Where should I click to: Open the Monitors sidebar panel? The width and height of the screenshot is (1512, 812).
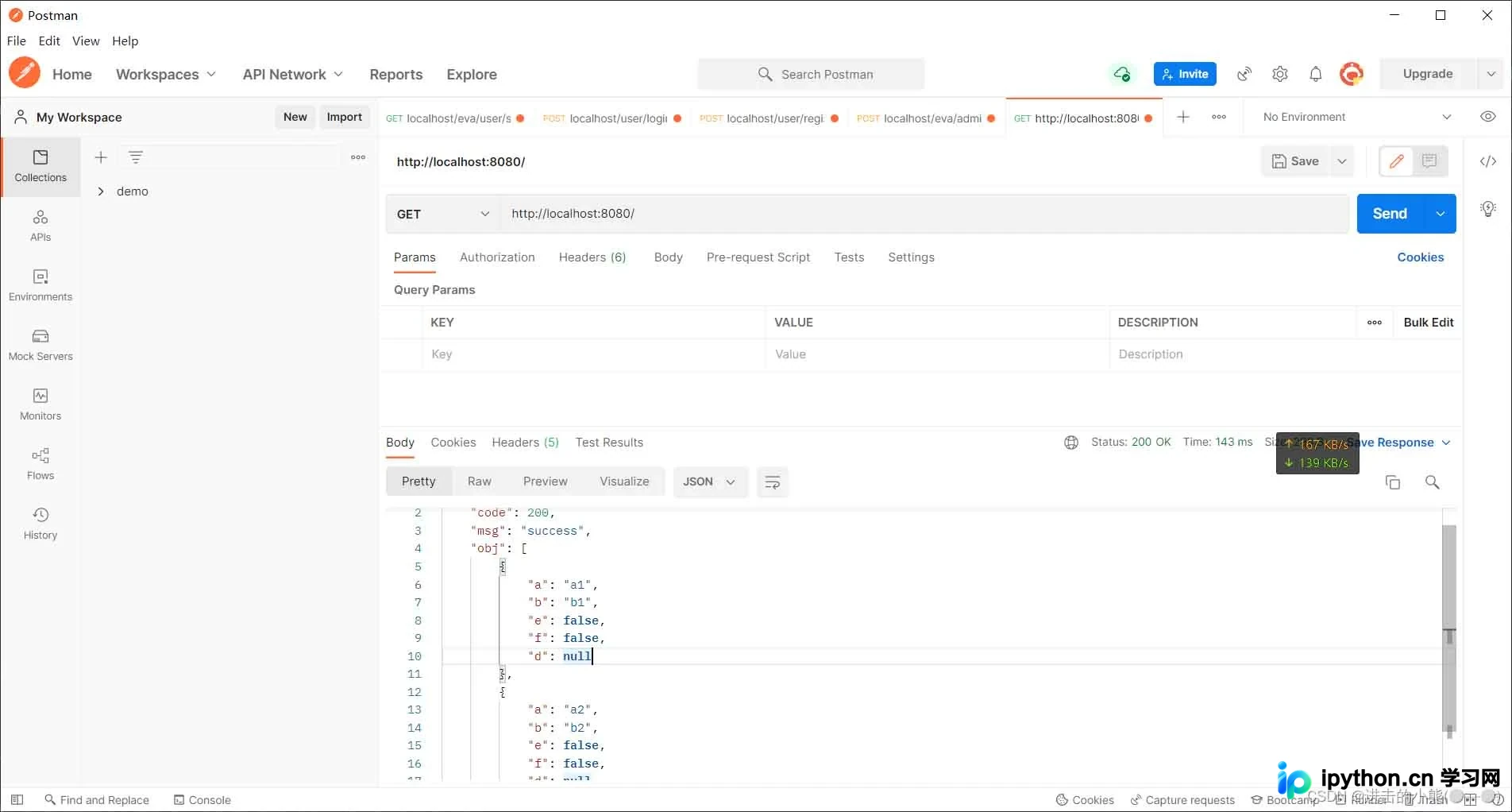(x=40, y=404)
